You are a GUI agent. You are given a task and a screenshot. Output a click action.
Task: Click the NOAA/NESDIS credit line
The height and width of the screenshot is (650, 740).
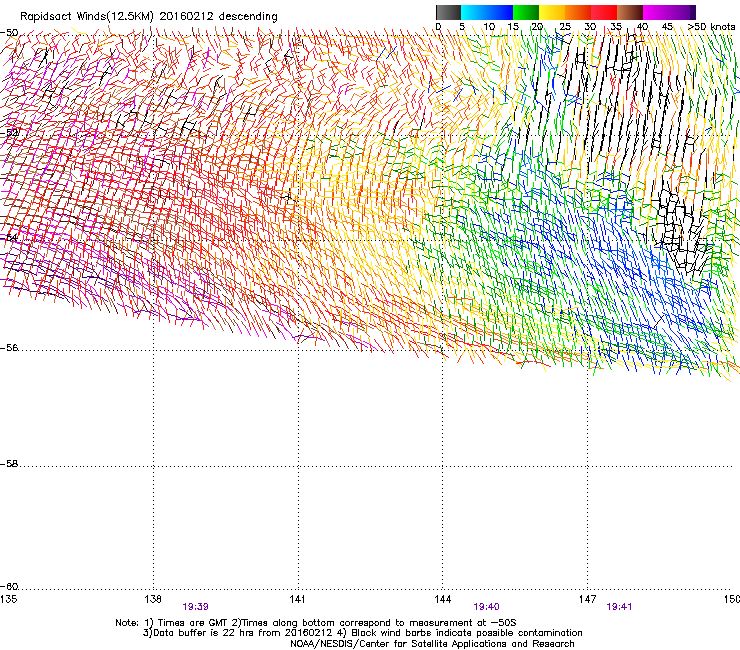point(432,644)
